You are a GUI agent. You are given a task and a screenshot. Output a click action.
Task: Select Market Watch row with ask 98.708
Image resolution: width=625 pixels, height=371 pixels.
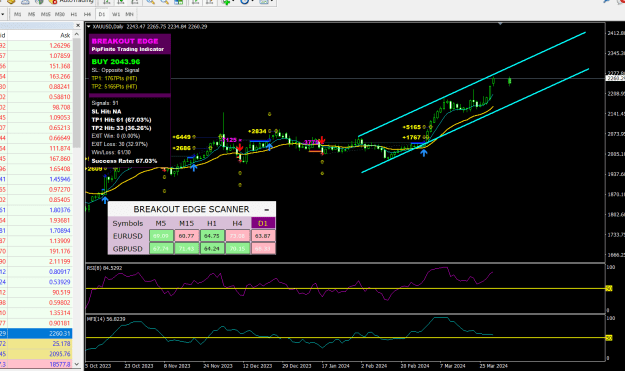[x=36, y=107]
